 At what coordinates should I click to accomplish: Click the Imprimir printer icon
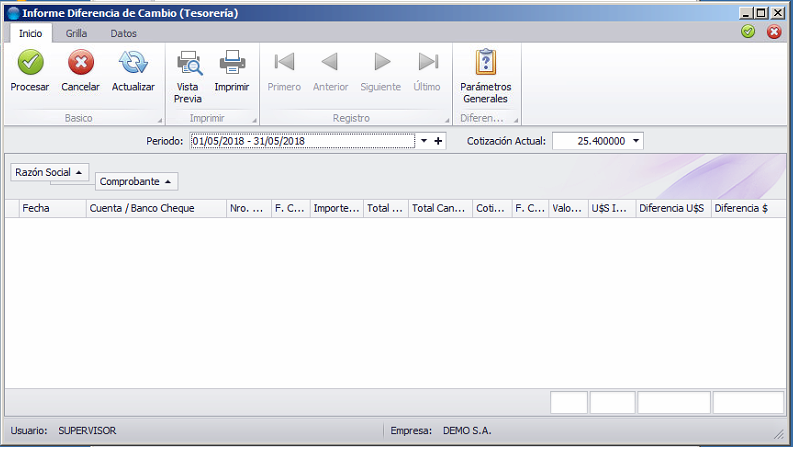point(232,63)
